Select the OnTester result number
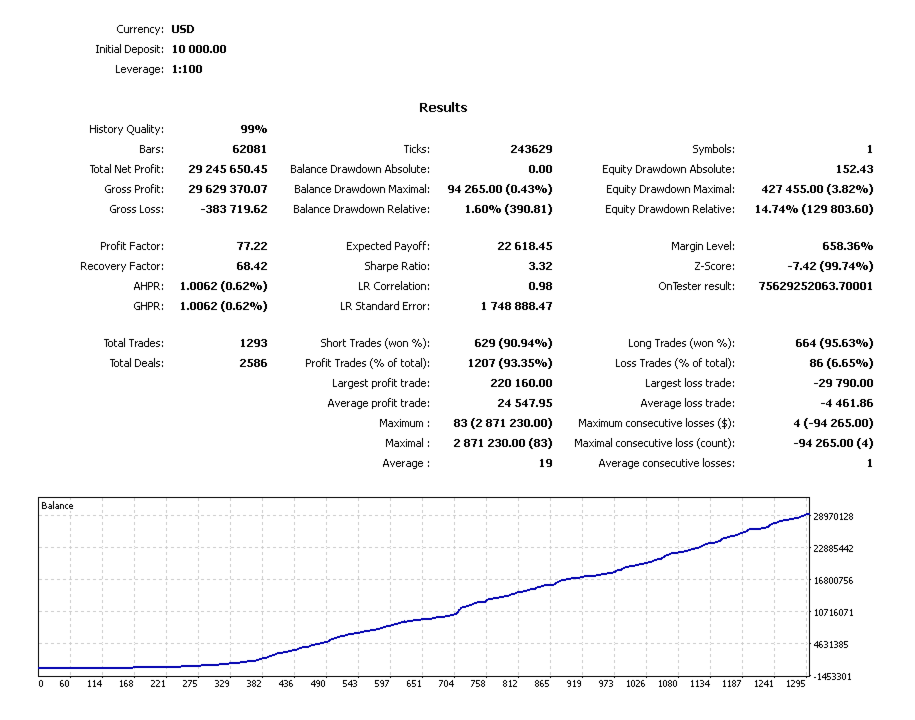 click(x=816, y=286)
